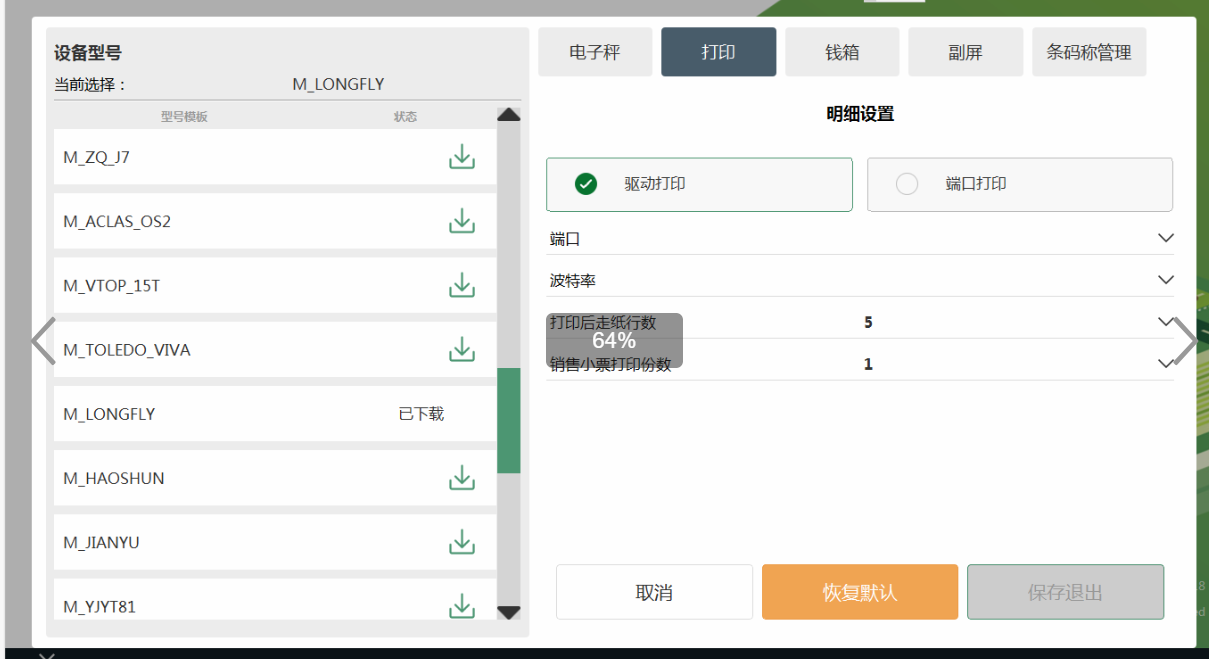Switch to the 钱箱 tab

click(842, 52)
